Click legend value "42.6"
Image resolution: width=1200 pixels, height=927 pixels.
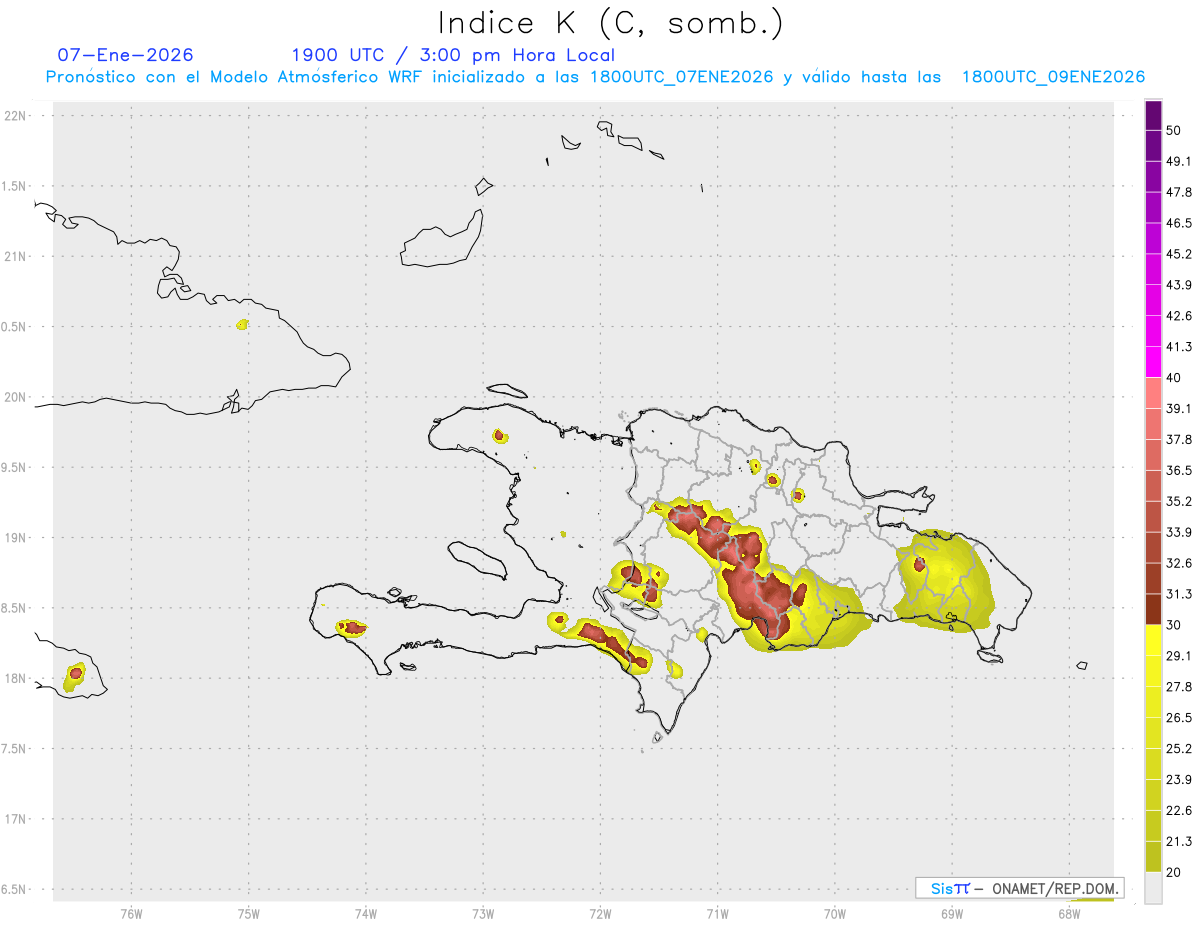click(x=1179, y=316)
